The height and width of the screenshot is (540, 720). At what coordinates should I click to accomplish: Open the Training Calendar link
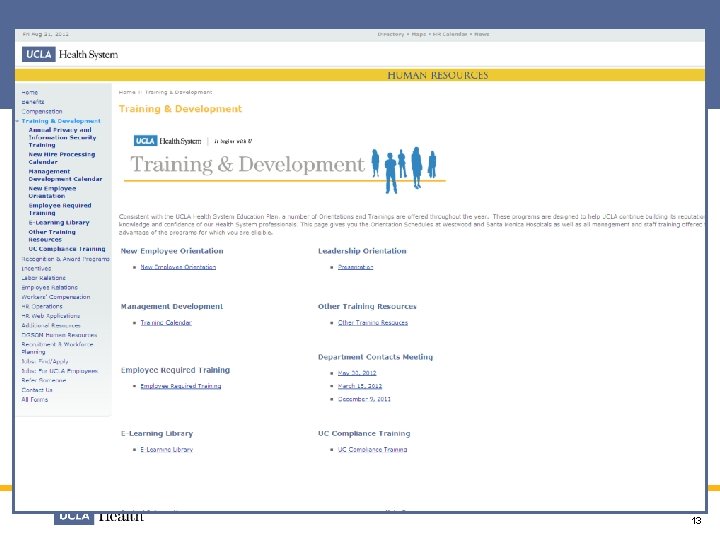tap(166, 323)
